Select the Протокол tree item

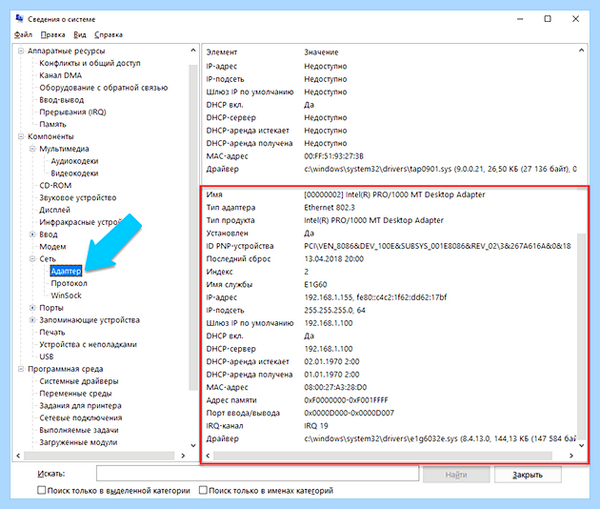pos(69,284)
